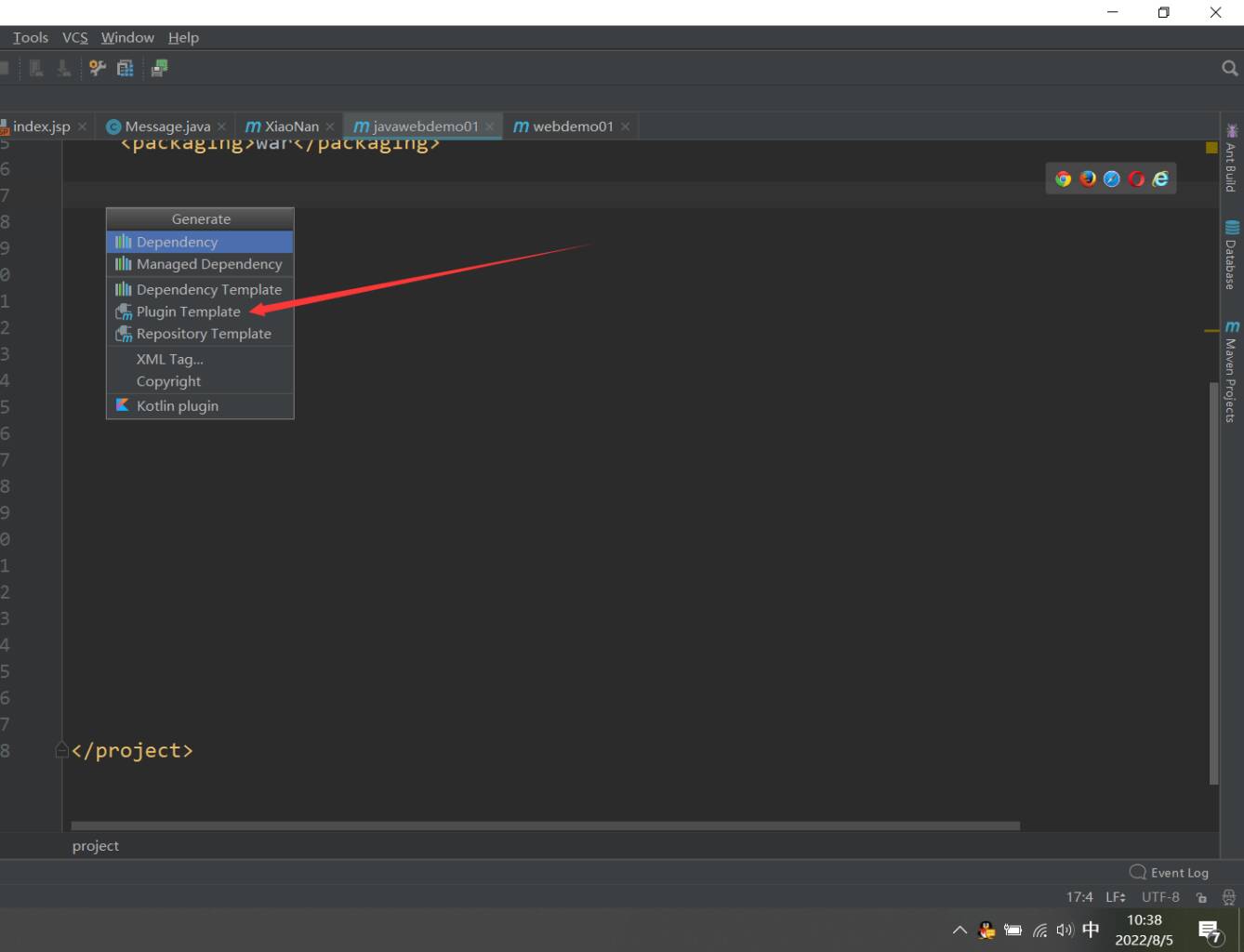Open in Internet Explorer browser icon

tap(1160, 179)
